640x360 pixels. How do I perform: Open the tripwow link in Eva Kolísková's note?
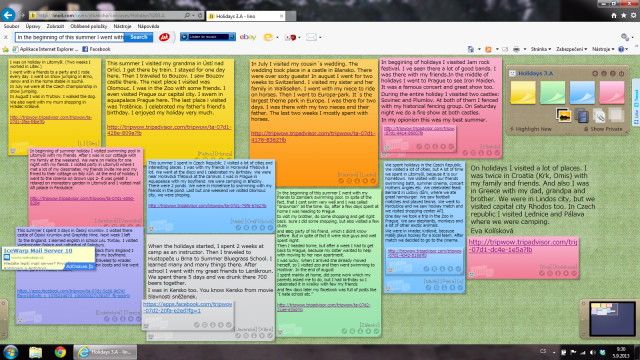coord(523,246)
